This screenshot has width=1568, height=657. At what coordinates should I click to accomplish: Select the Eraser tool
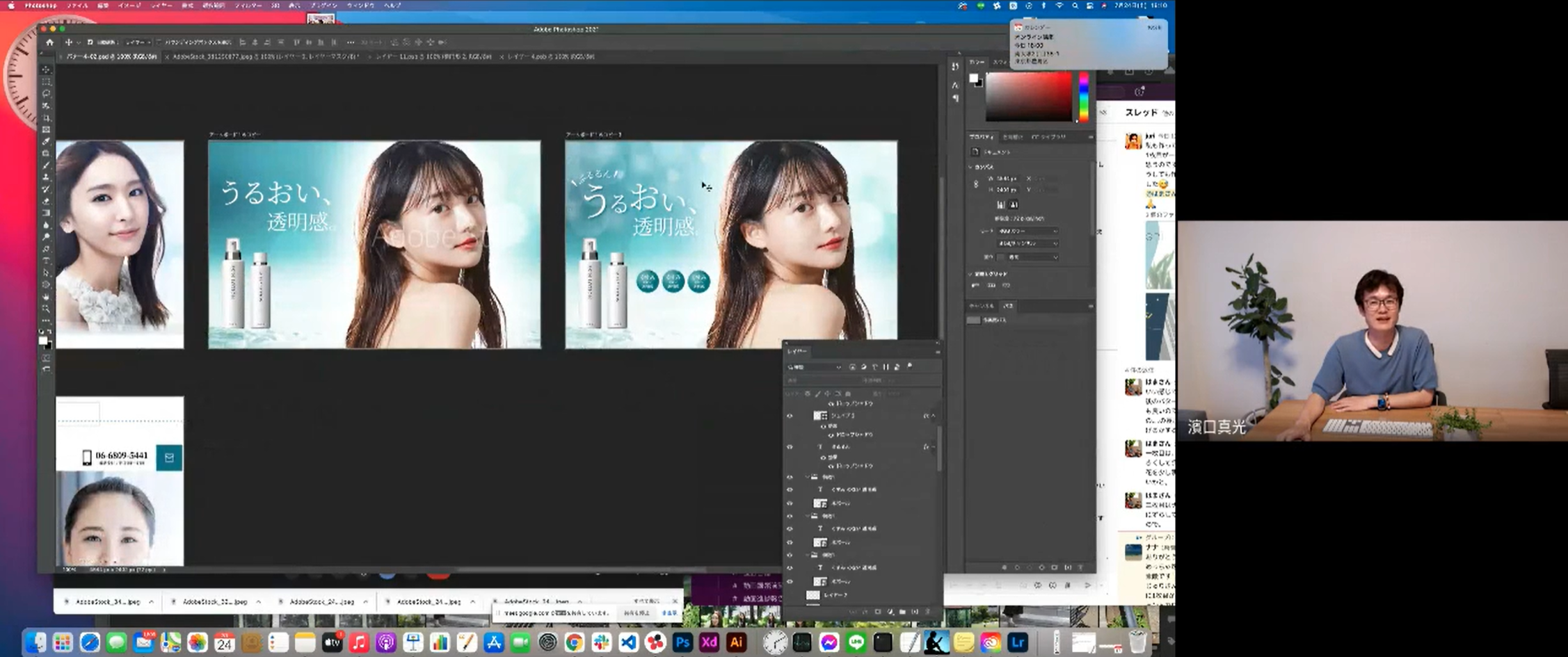tap(46, 201)
